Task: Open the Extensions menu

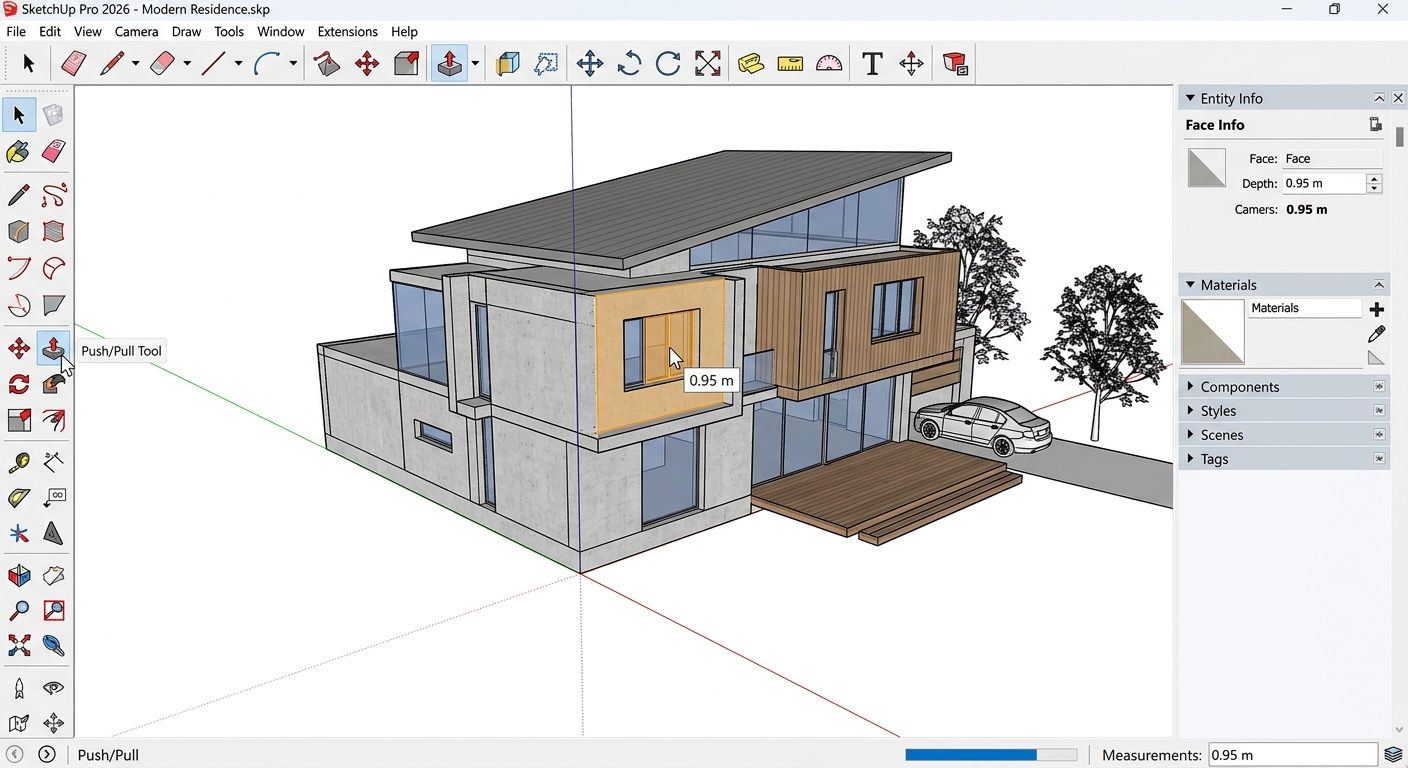Action: [x=347, y=32]
